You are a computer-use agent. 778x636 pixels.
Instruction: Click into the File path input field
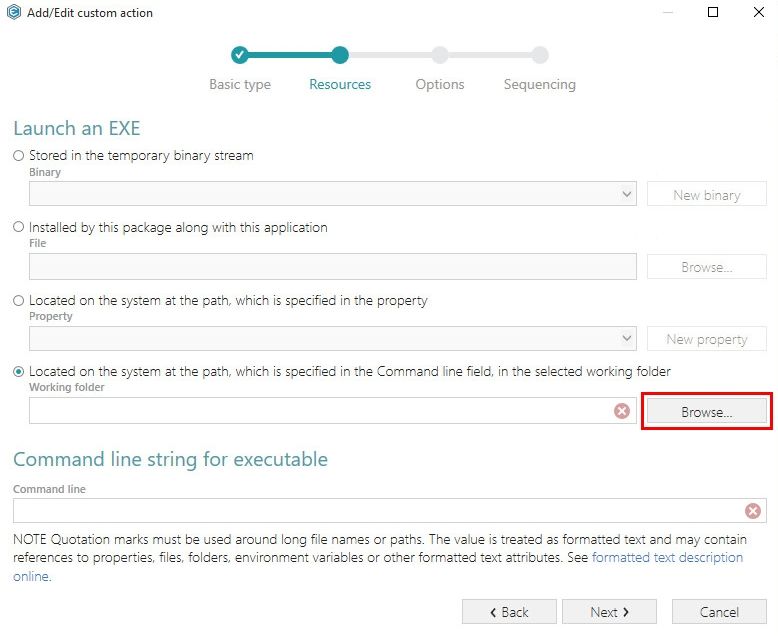333,266
